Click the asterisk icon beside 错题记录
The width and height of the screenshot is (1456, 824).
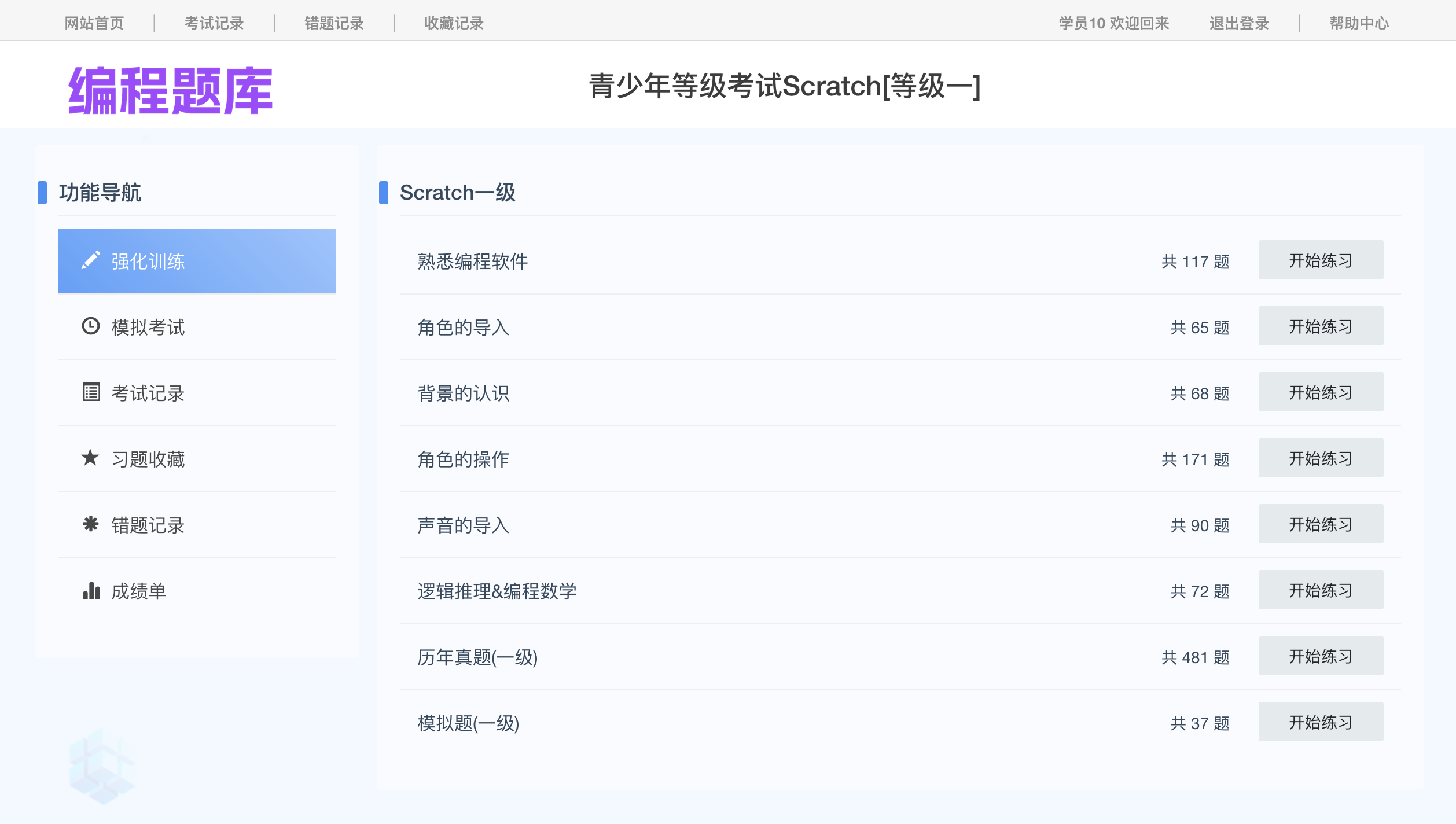[91, 524]
